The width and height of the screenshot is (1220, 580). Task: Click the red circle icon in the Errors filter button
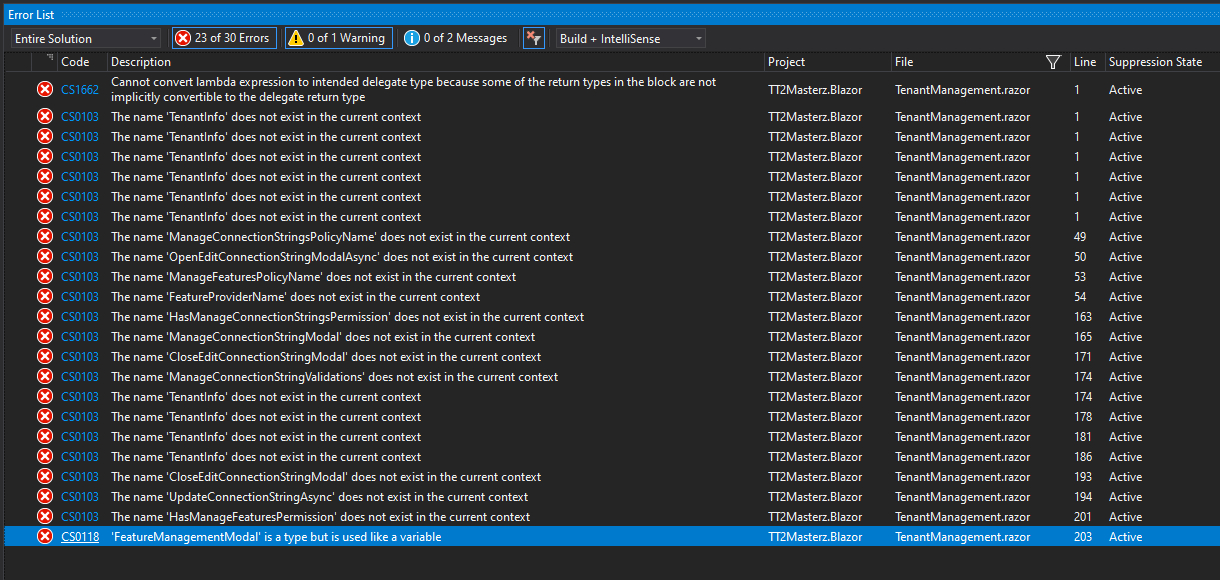(183, 37)
